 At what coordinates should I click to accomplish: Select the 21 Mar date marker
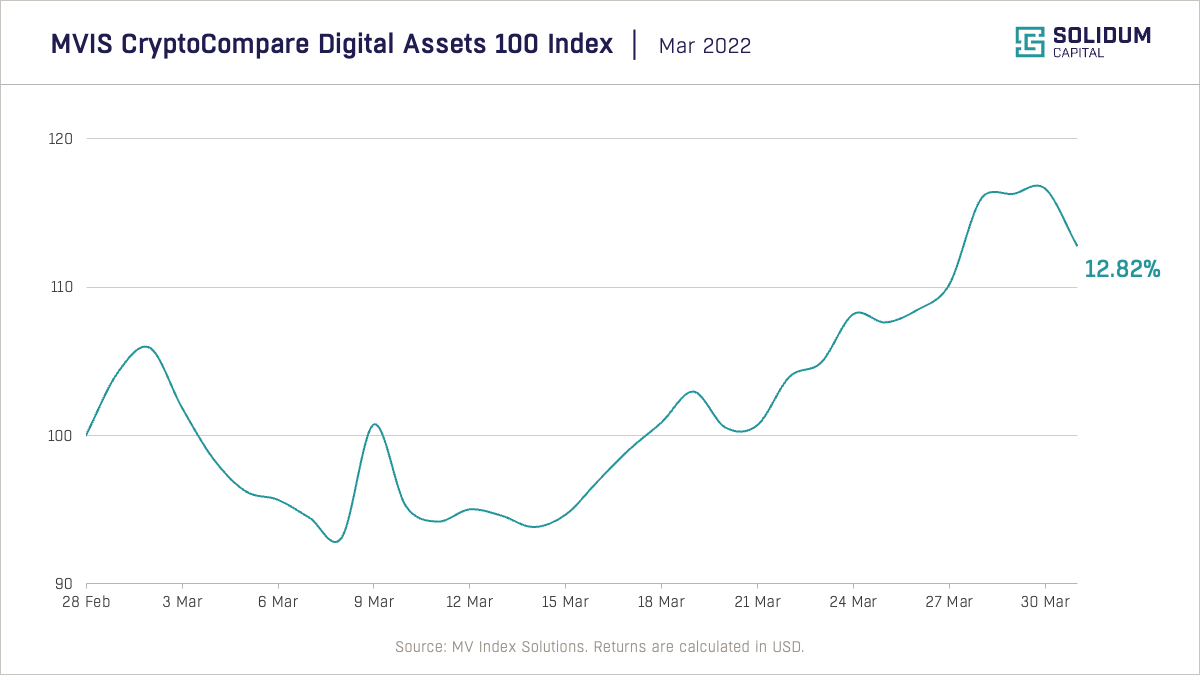click(757, 602)
